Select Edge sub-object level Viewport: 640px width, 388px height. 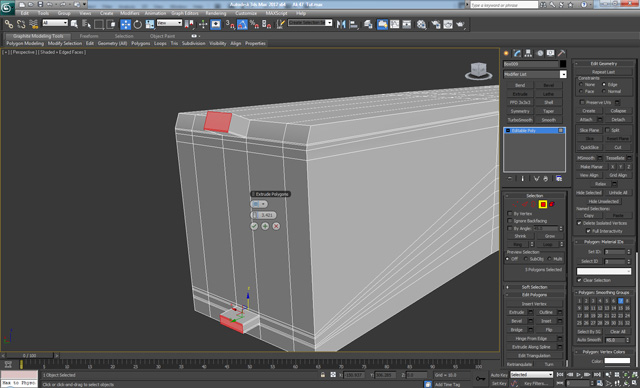525,204
